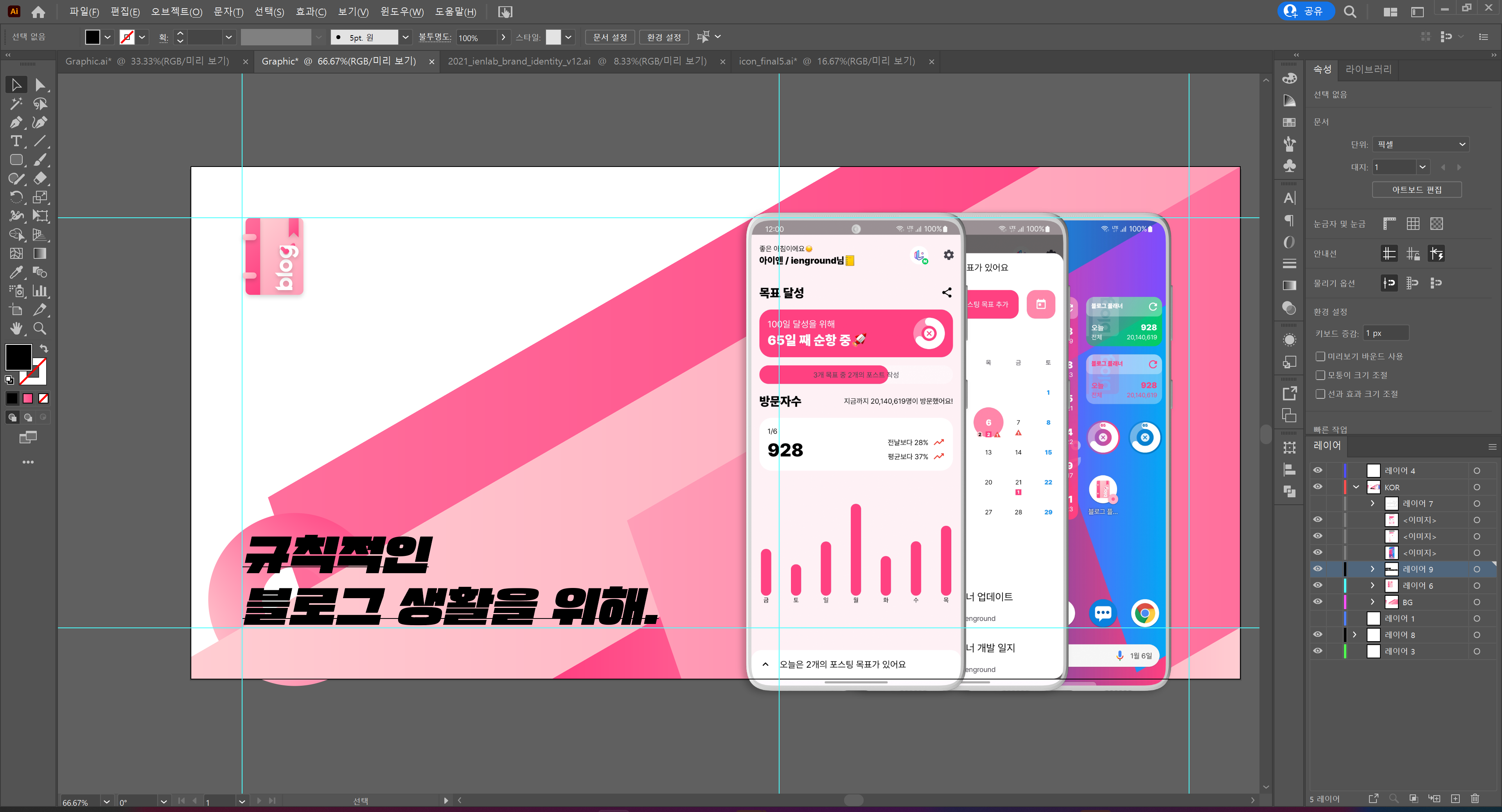Click the 문서 설정 button

pos(609,37)
